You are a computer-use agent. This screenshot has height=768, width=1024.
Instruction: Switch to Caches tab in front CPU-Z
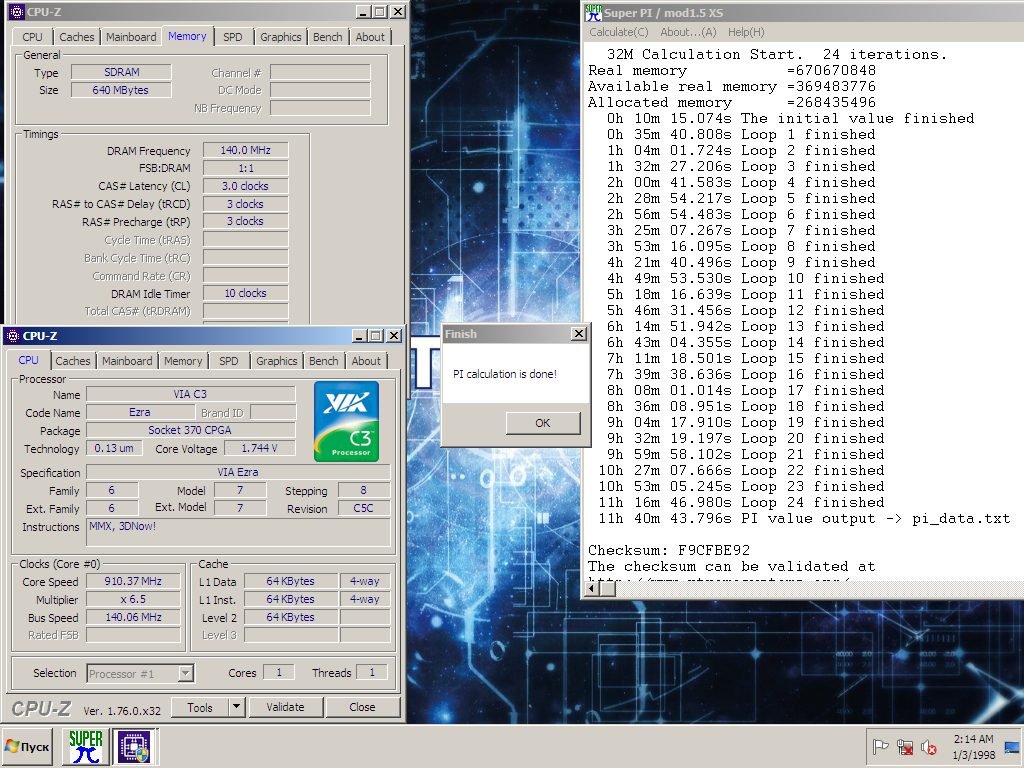click(x=72, y=361)
